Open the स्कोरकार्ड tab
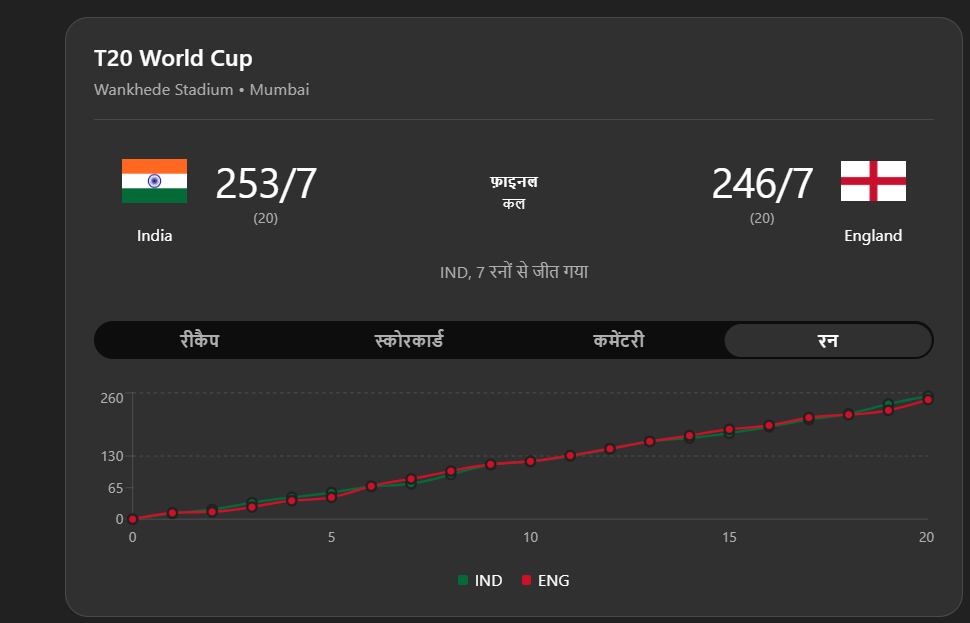Viewport: 970px width, 623px height. (x=408, y=341)
